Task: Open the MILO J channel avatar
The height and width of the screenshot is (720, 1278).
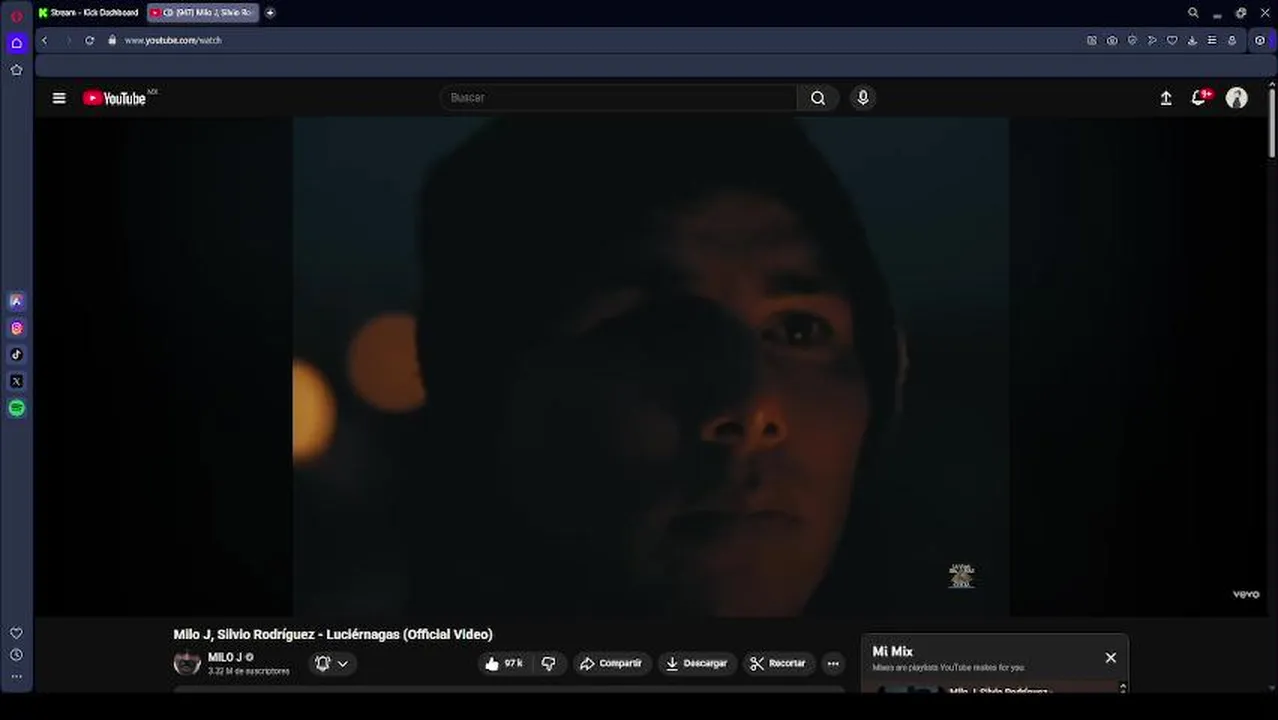Action: 187,663
